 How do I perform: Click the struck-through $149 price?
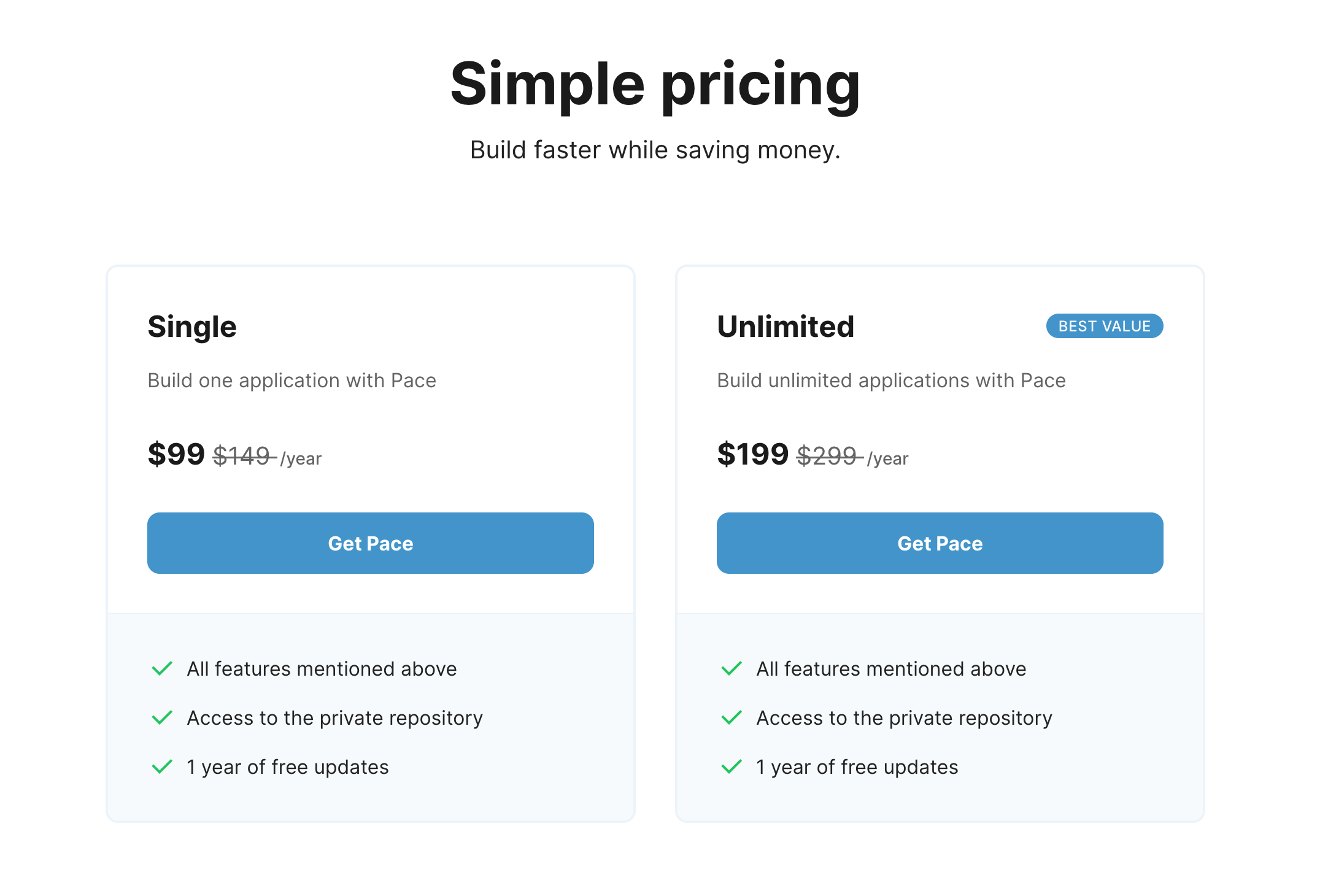coord(242,456)
